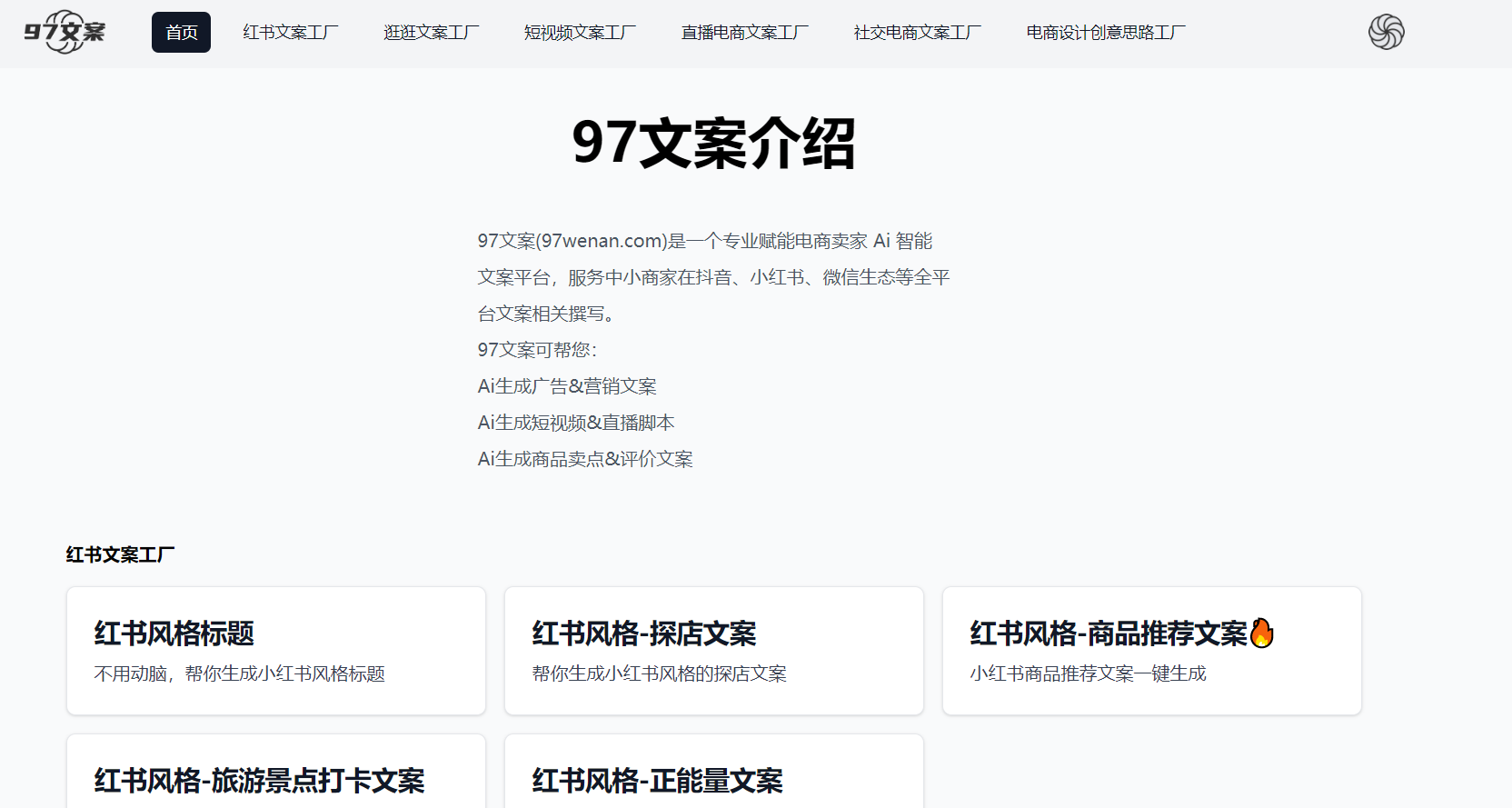Go to 短视频文案工厂
Image resolution: width=1512 pixels, height=808 pixels.
pos(580,33)
